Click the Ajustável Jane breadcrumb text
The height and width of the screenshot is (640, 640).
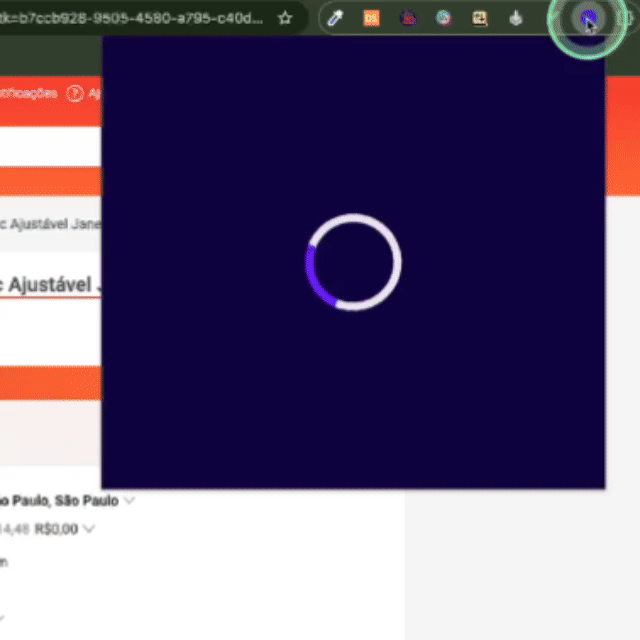pyautogui.click(x=50, y=224)
